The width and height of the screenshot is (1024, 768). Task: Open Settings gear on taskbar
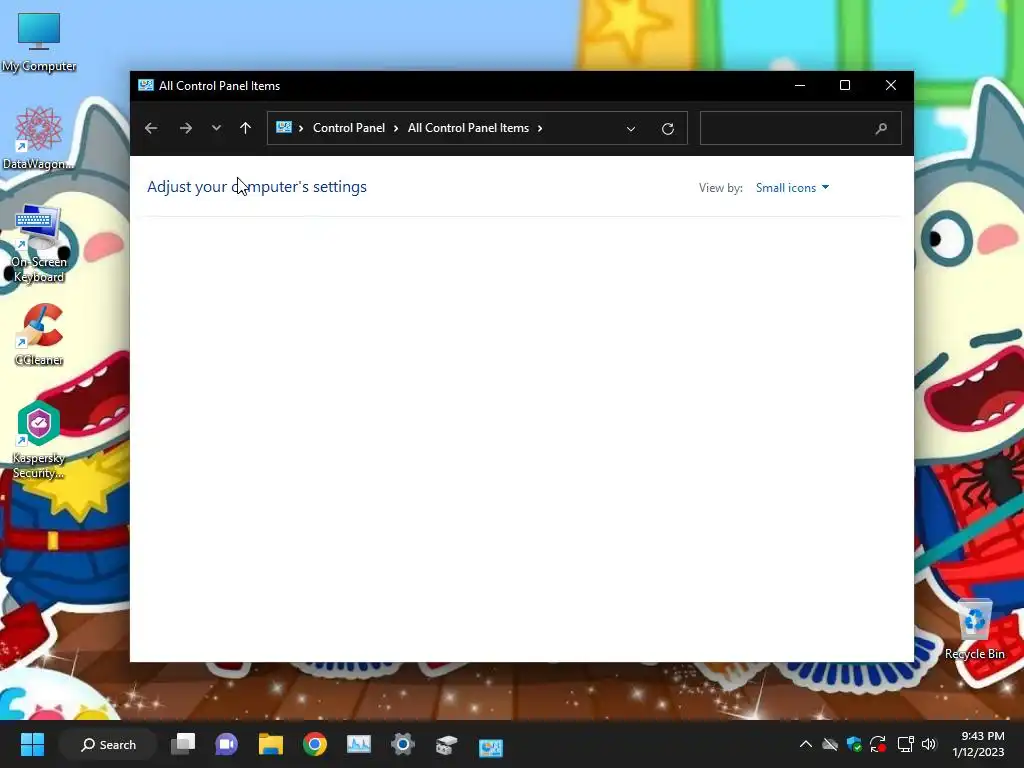coord(403,744)
